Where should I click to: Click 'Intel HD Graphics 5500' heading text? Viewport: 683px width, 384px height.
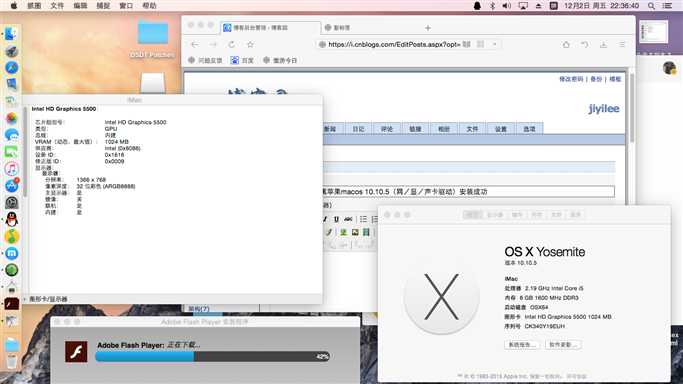coord(64,109)
